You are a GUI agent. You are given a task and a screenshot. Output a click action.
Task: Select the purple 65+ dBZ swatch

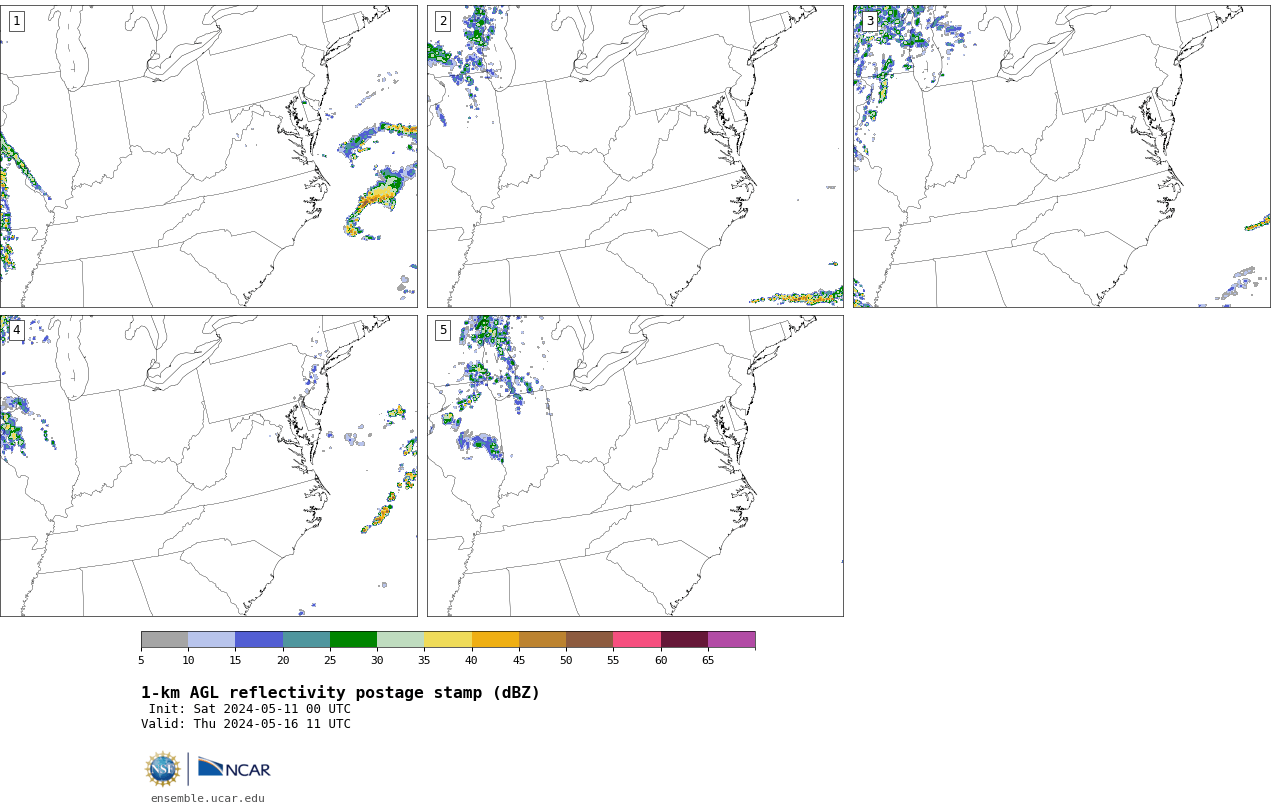(x=731, y=640)
